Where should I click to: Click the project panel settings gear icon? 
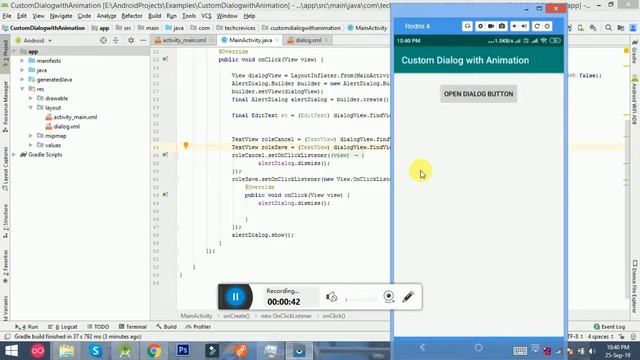tap(131, 40)
